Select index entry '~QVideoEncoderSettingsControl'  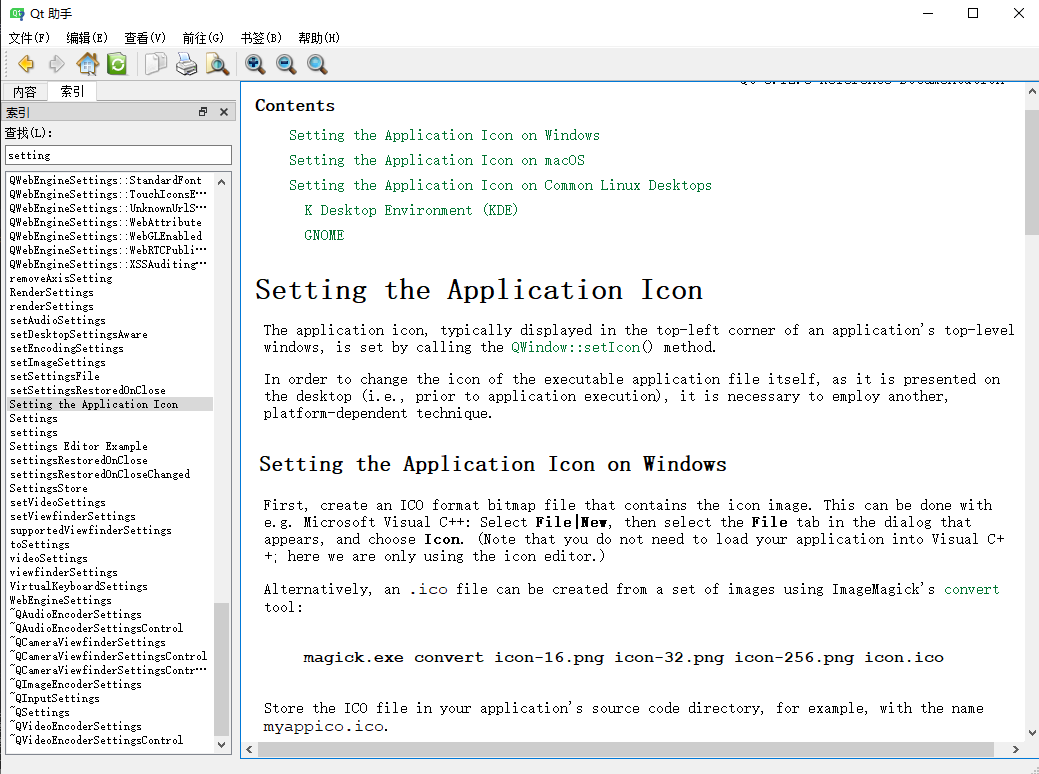pos(110,740)
